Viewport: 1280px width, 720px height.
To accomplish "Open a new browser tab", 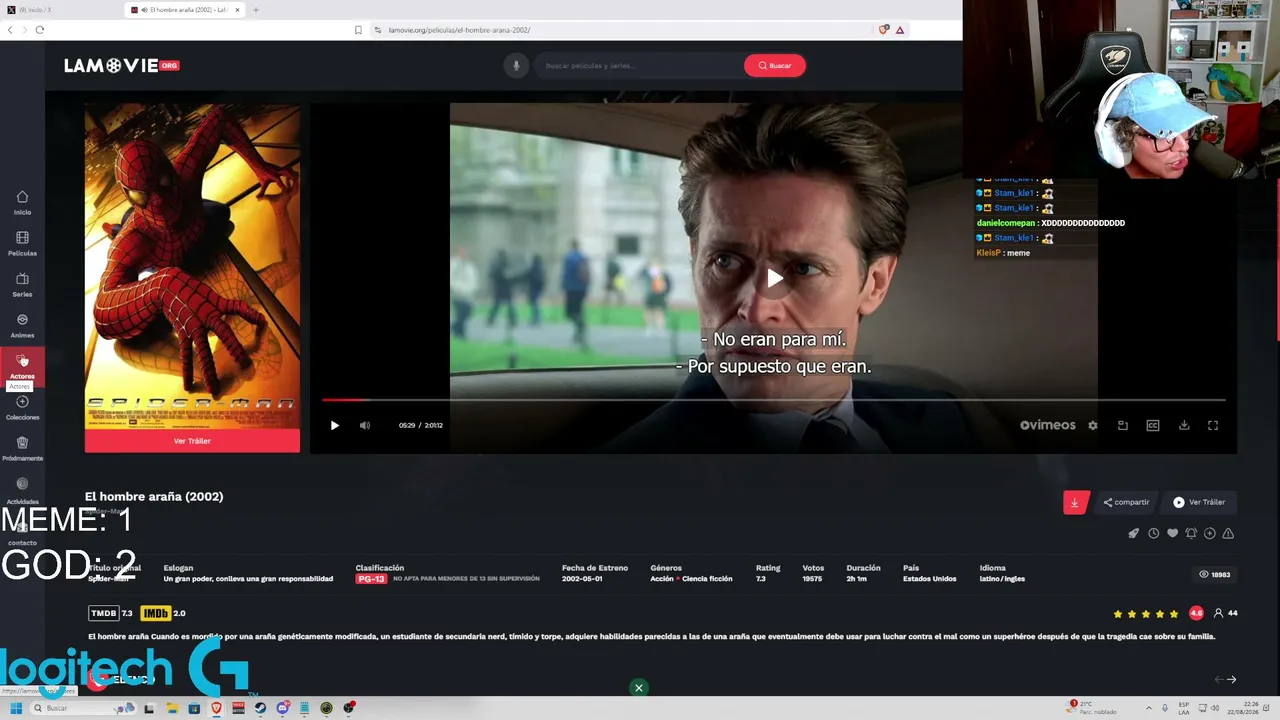I will [x=256, y=10].
